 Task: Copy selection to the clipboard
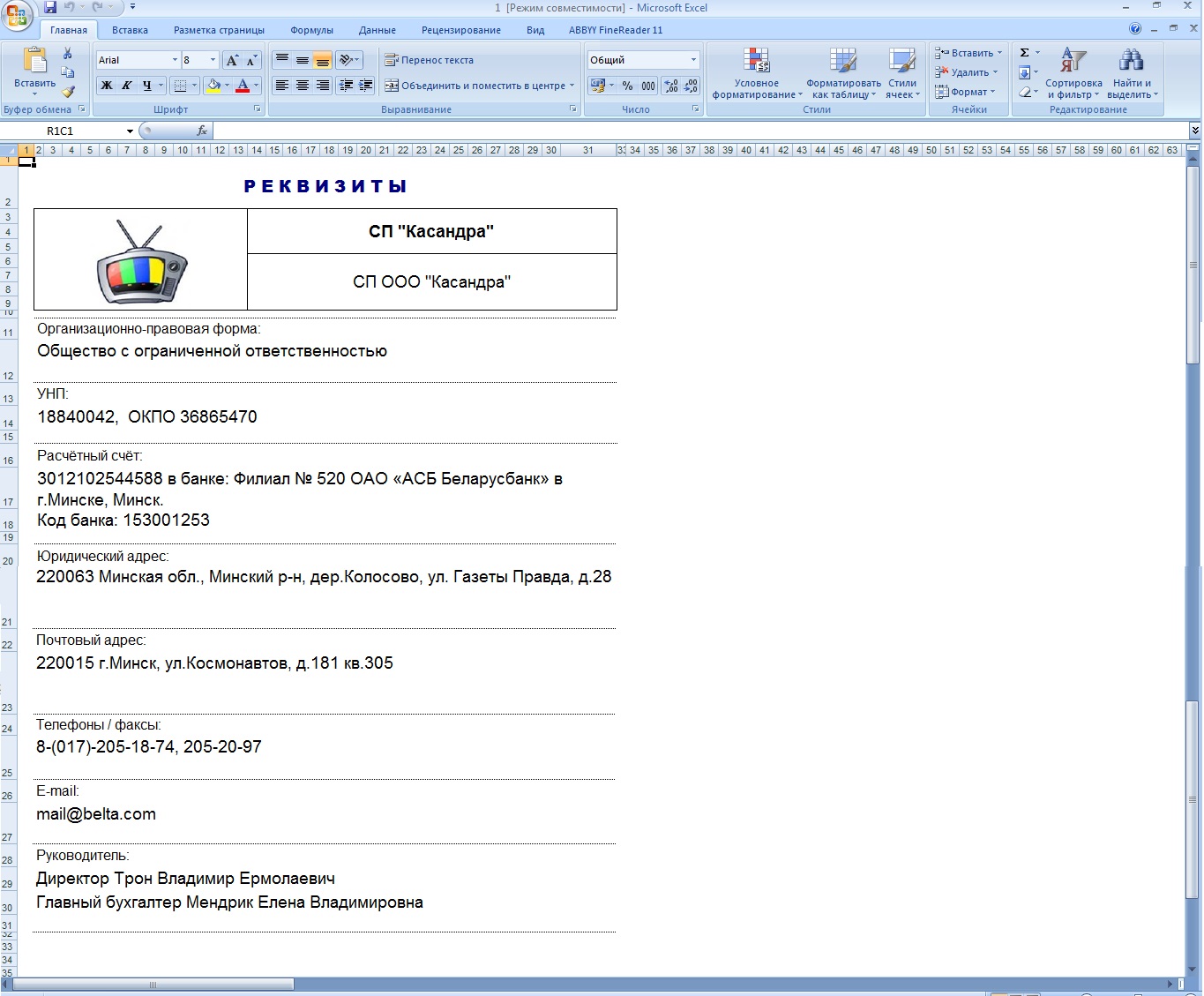pyautogui.click(x=68, y=72)
